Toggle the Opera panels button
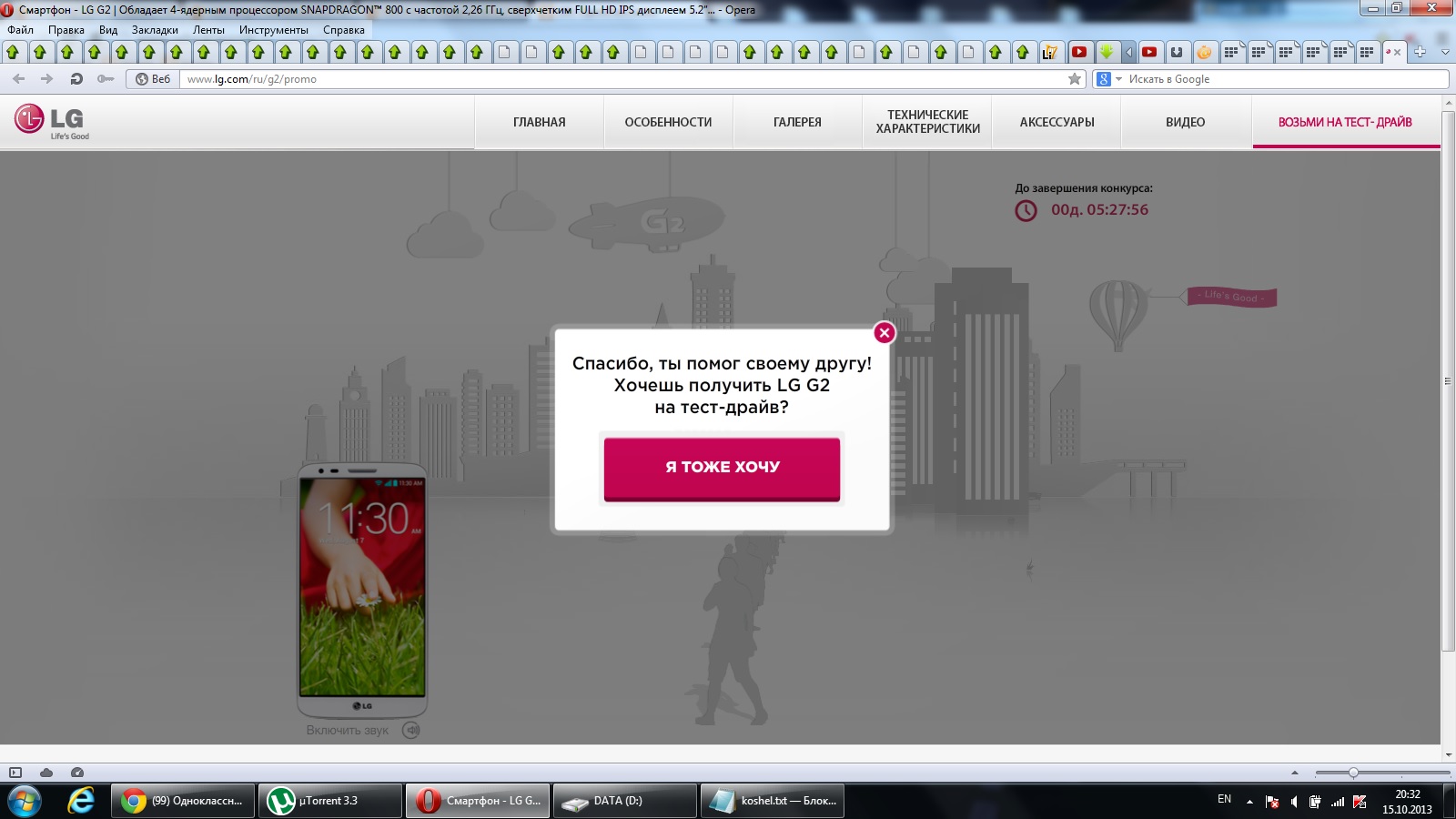 coord(15,773)
